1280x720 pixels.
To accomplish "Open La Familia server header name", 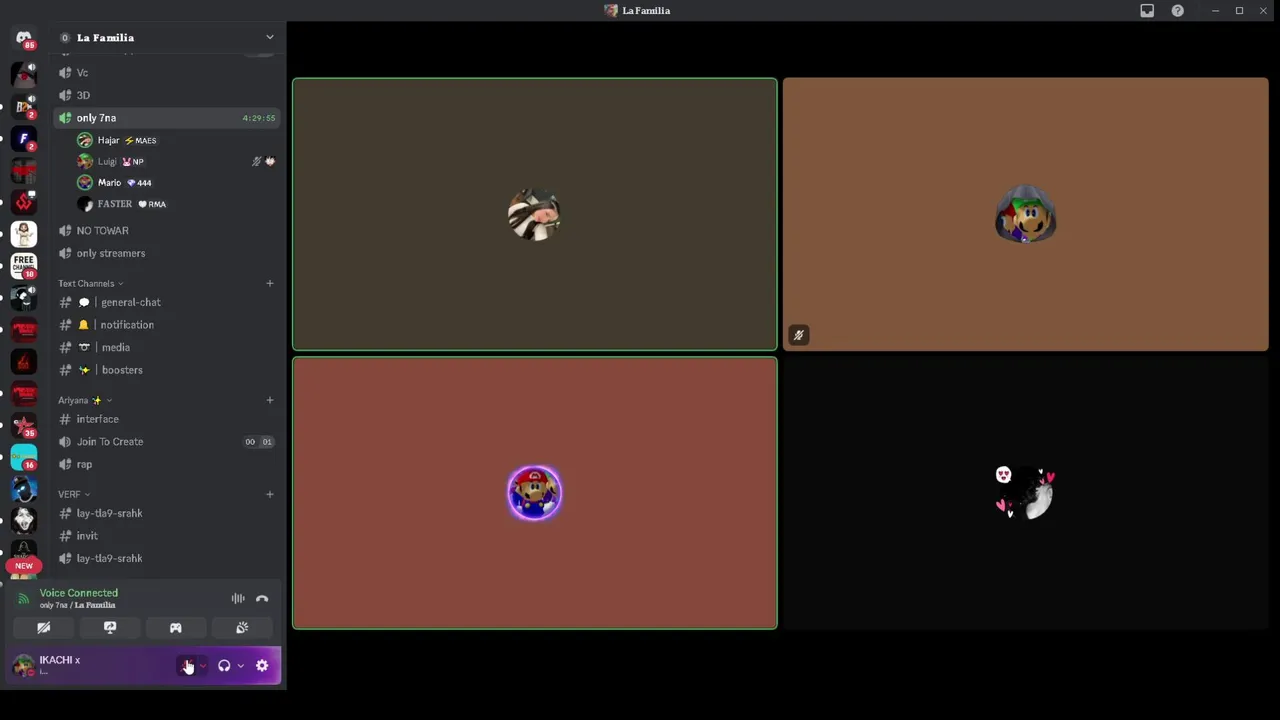I will 105,37.
